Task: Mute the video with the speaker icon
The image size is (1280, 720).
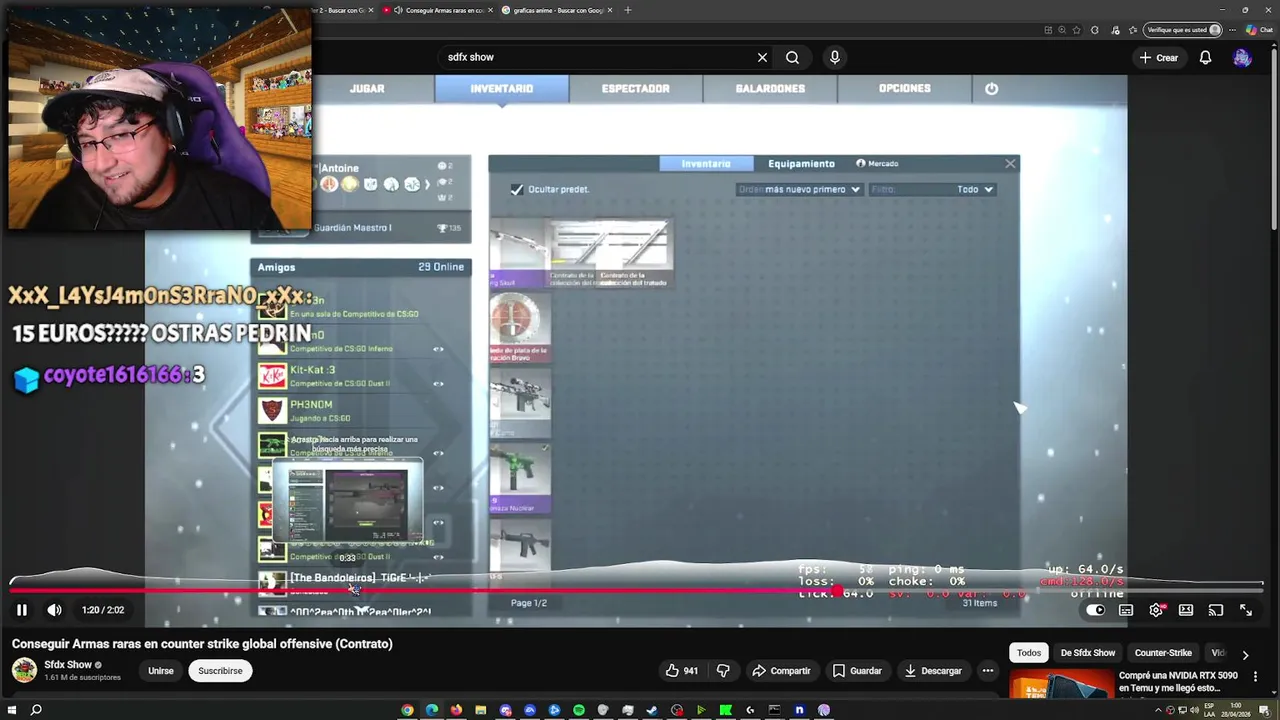Action: tap(54, 610)
